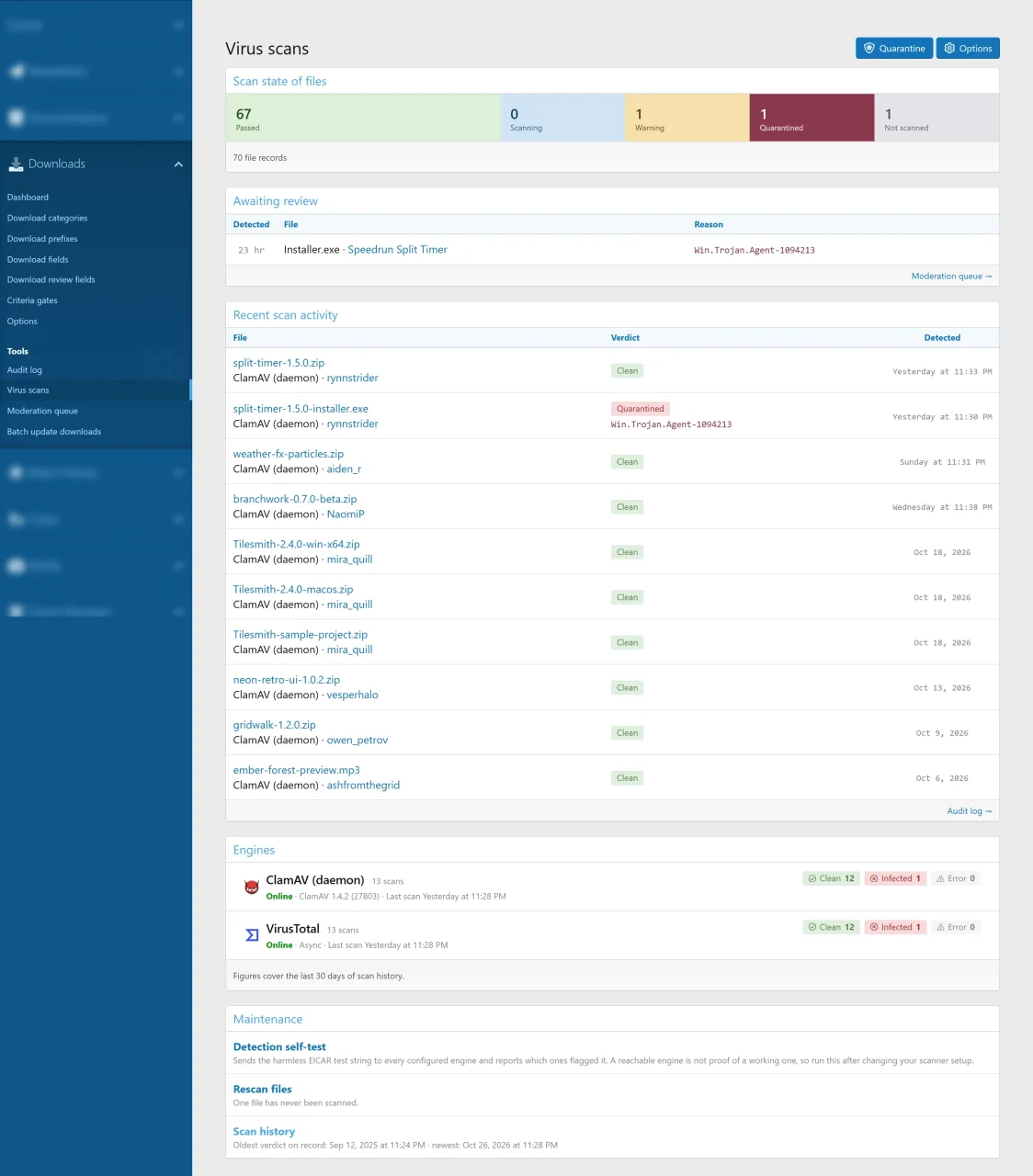Open Tilesmith-2.4.0-macos.zip file link
The width and height of the screenshot is (1033, 1176).
292,590
